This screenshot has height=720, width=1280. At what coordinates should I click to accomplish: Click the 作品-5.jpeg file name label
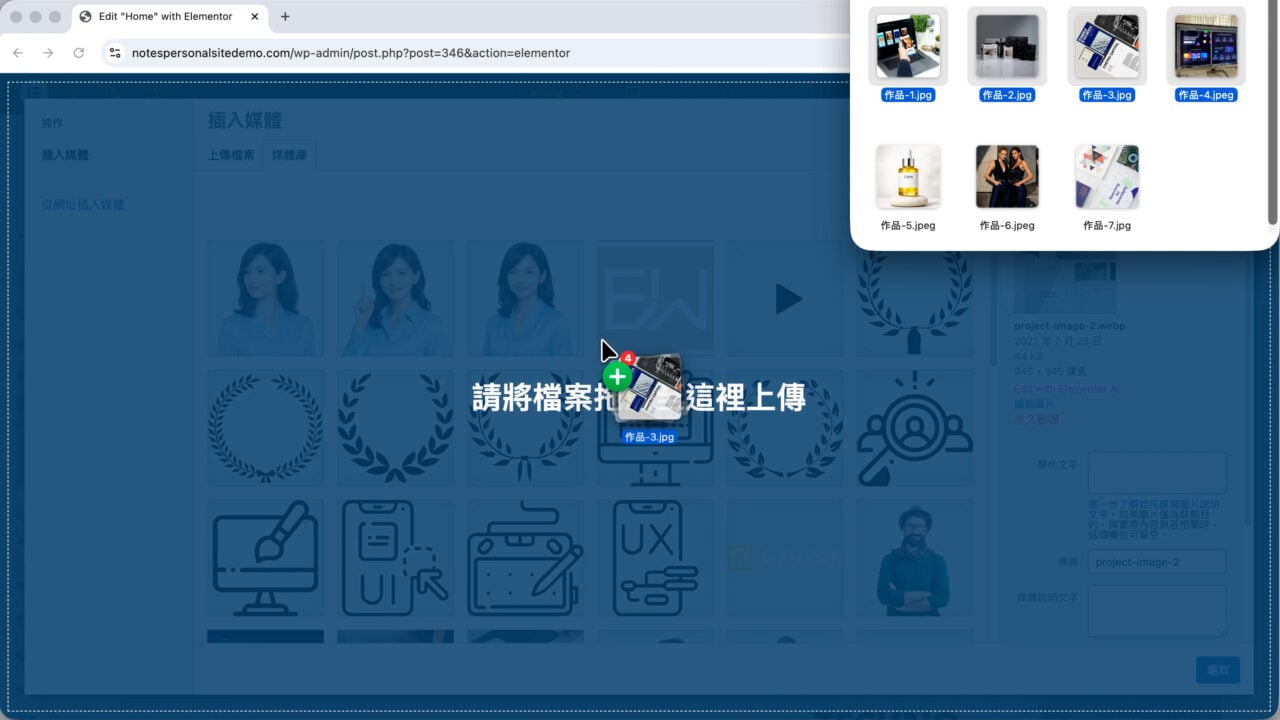(x=908, y=225)
